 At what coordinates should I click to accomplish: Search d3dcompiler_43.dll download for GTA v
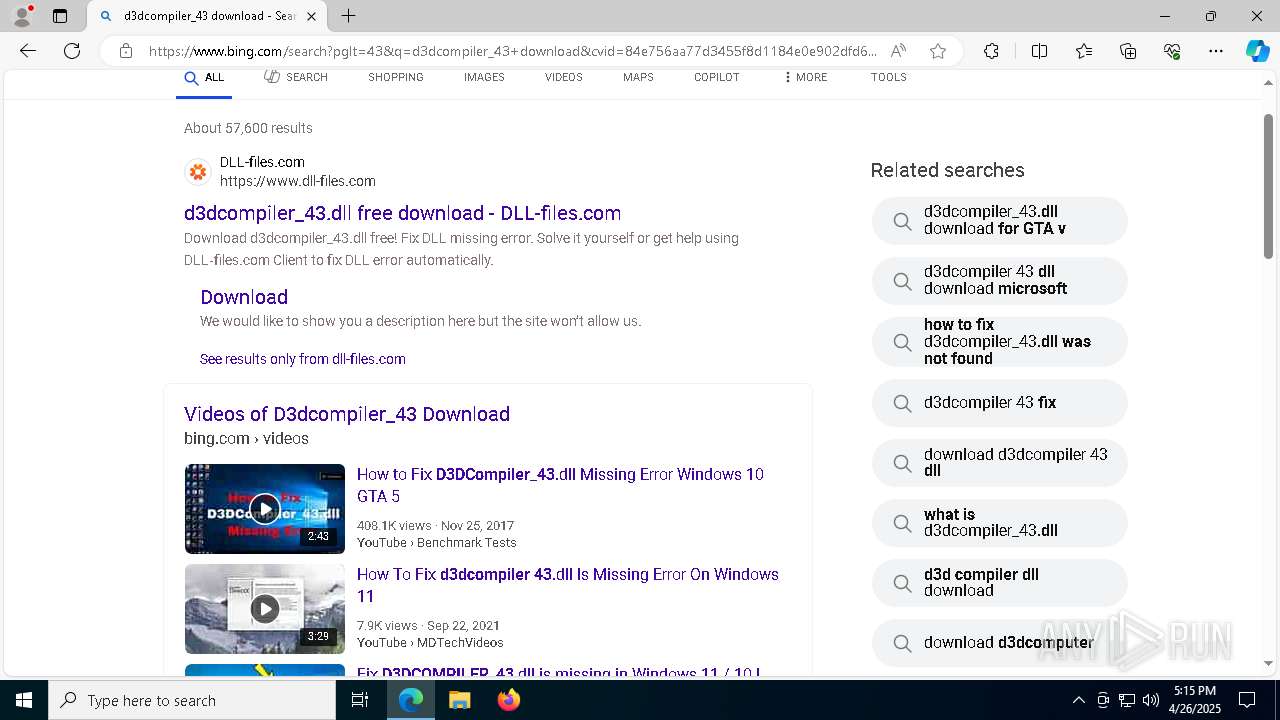(x=1000, y=221)
